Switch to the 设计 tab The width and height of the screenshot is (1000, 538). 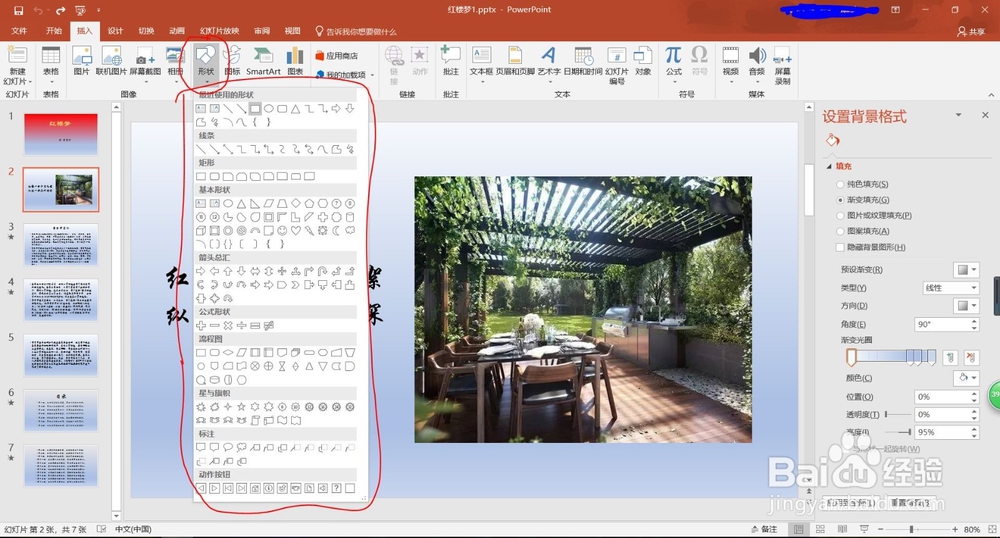tap(115, 31)
